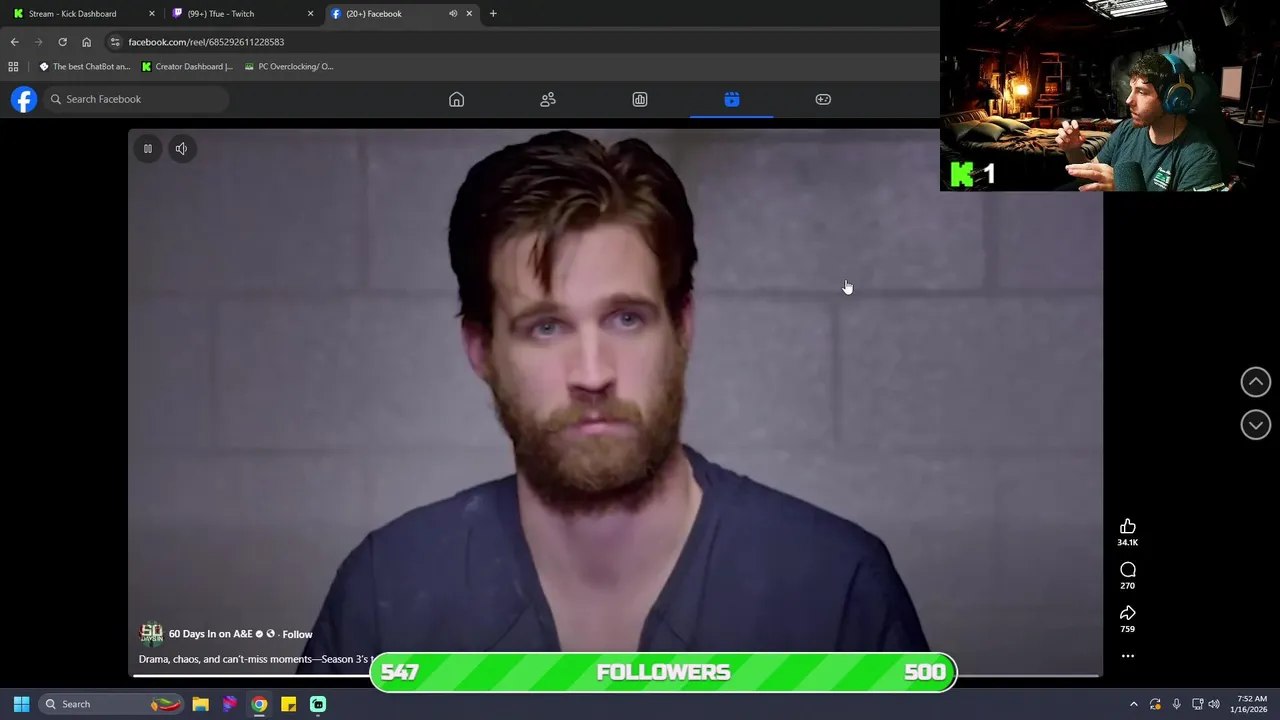This screenshot has height=720, width=1280.
Task: Open the teal robot taskbar app
Action: click(x=318, y=704)
